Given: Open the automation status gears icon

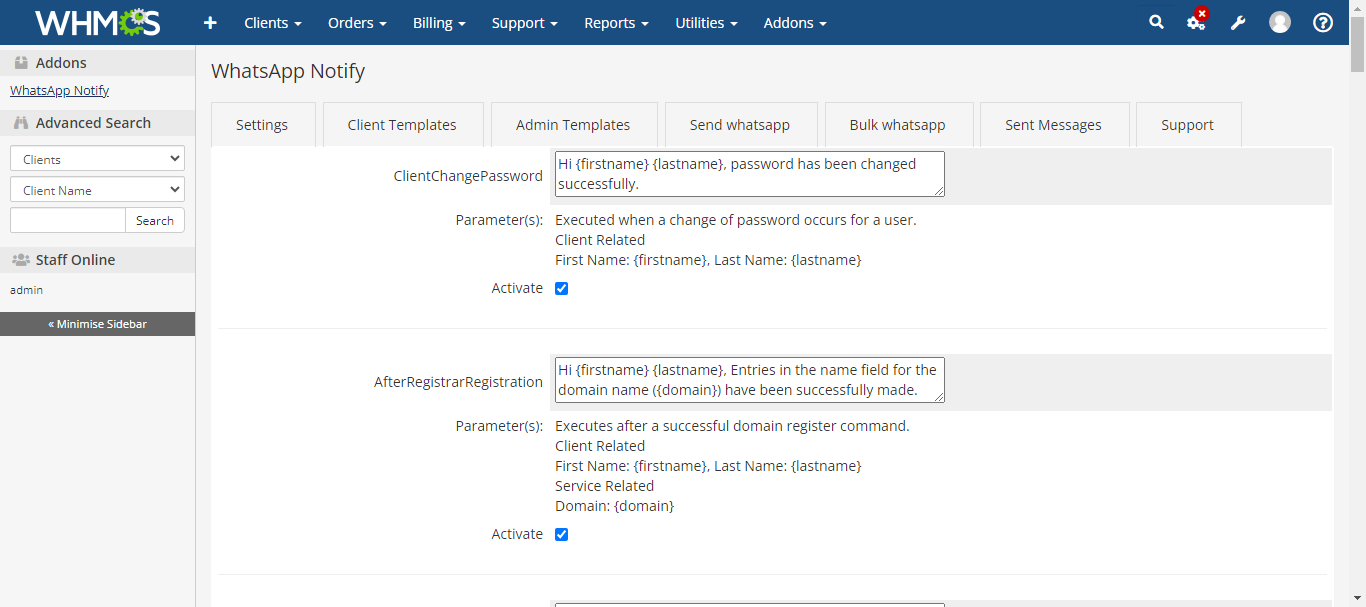Looking at the screenshot, I should coord(1197,20).
